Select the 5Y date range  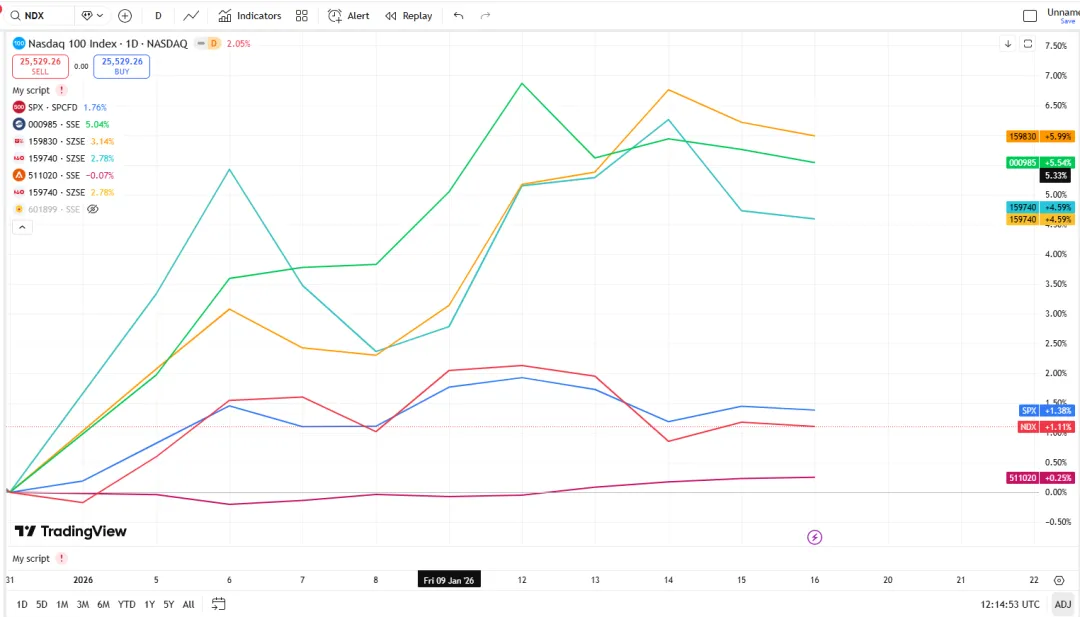click(x=169, y=605)
